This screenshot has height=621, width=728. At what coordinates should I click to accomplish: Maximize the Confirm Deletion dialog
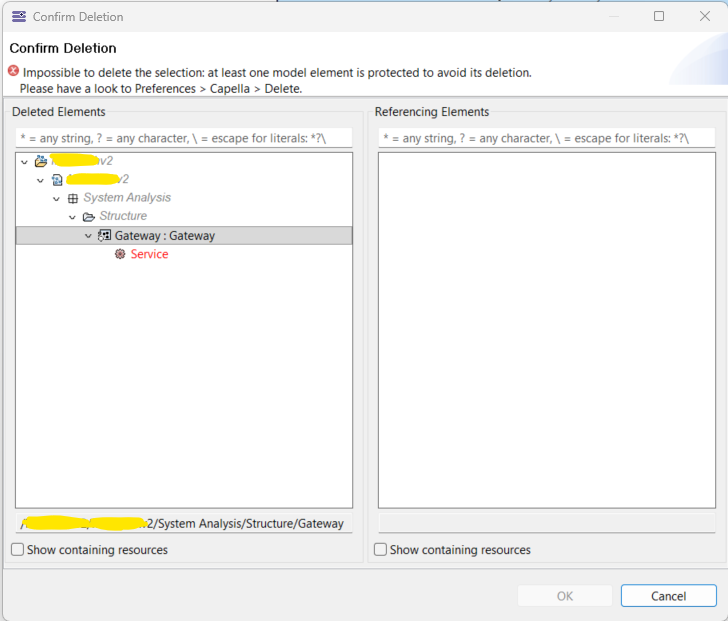(659, 16)
